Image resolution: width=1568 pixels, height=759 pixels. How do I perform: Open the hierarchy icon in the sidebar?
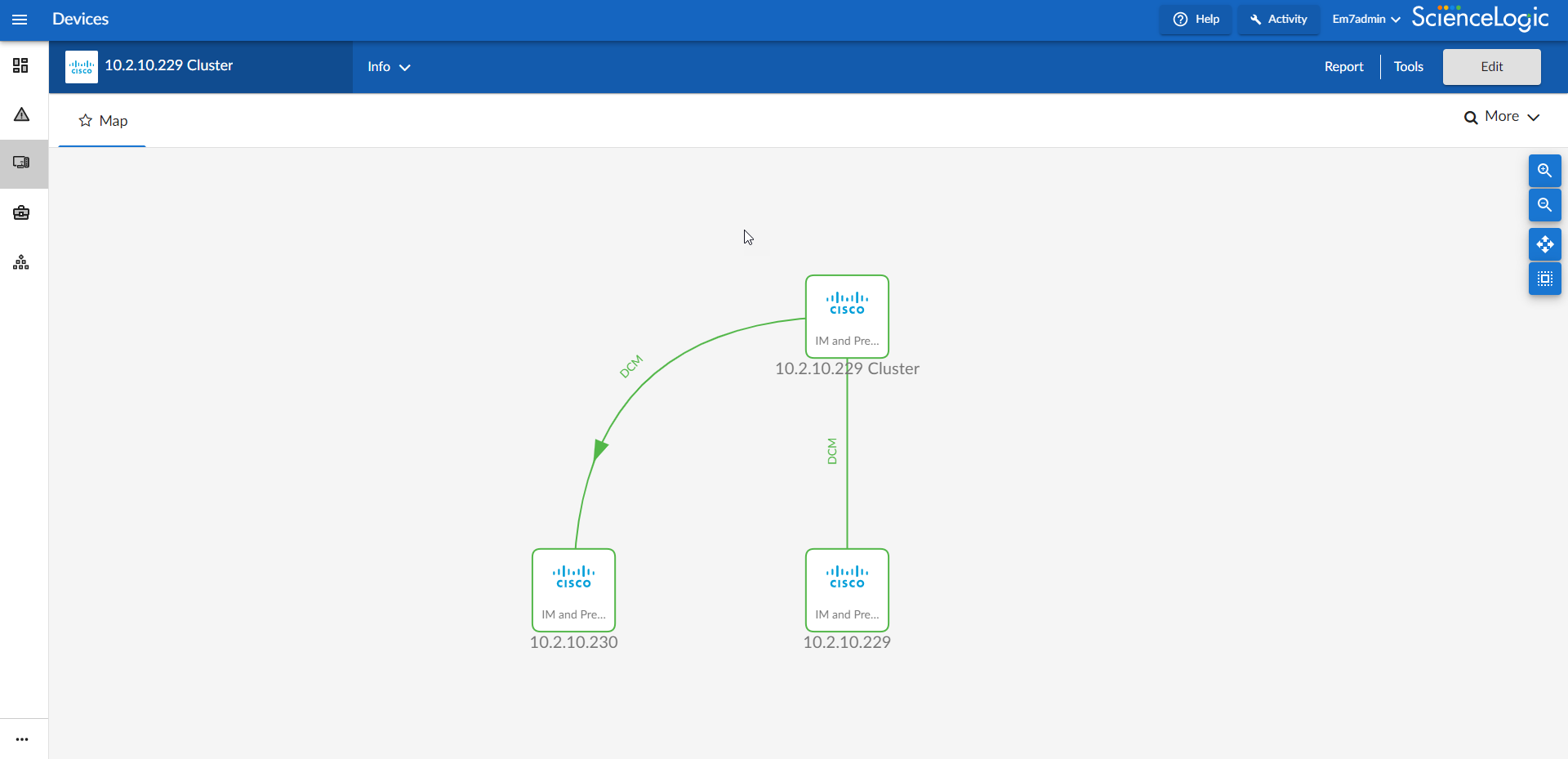[21, 262]
